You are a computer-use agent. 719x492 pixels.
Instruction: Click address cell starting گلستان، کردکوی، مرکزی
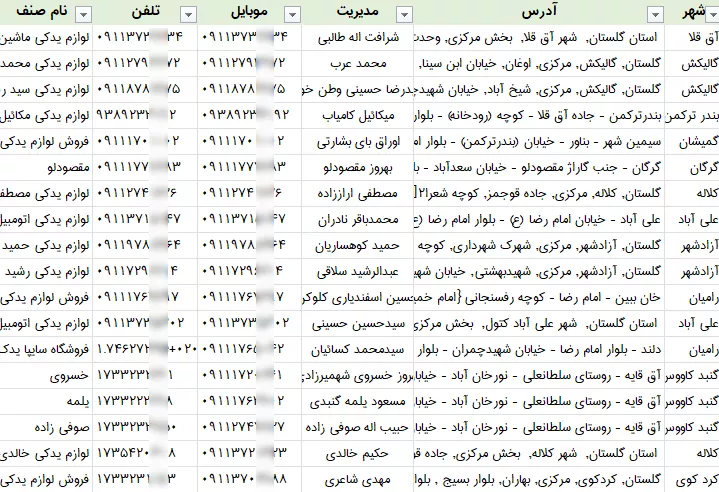539,480
